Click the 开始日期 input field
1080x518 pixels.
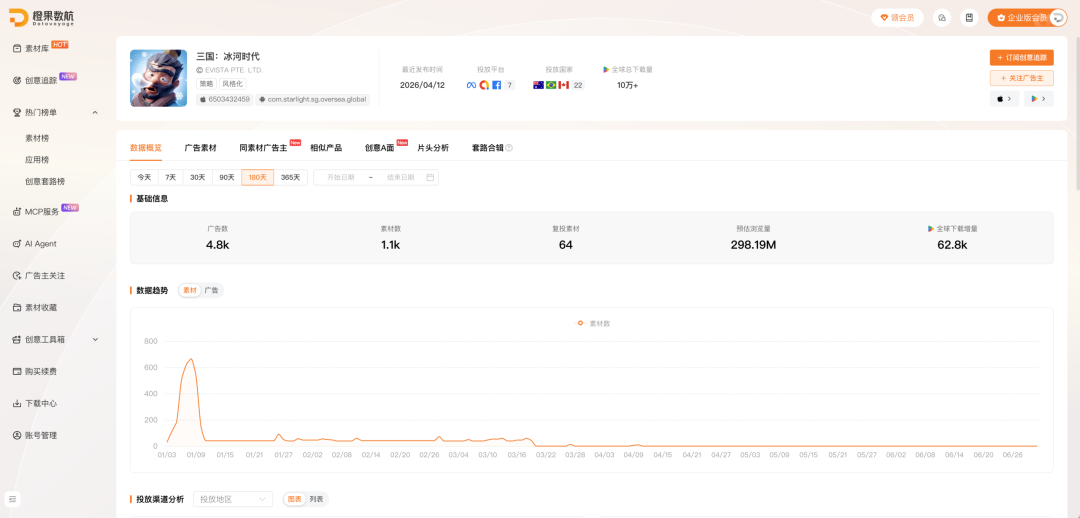(x=341, y=177)
